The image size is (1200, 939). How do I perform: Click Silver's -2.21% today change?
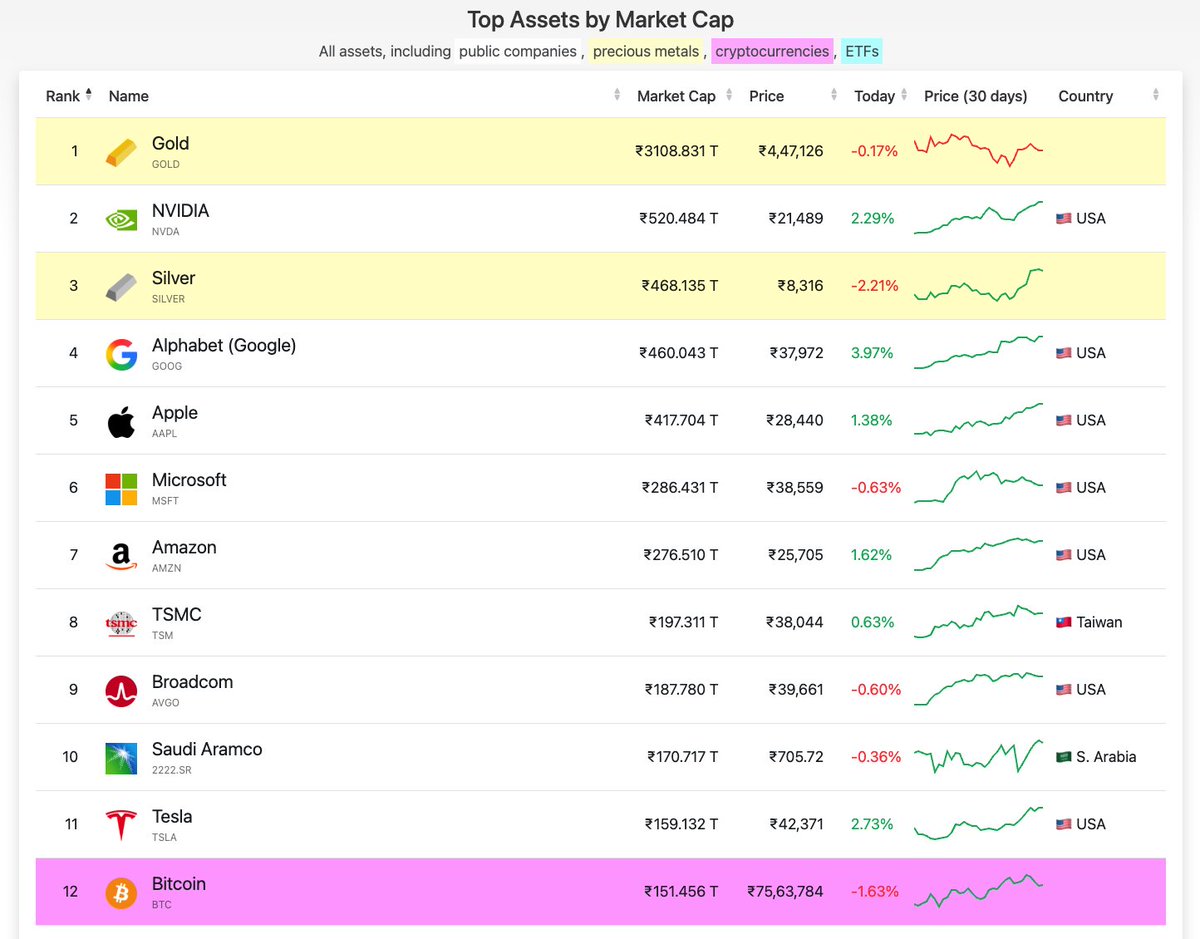(x=875, y=285)
